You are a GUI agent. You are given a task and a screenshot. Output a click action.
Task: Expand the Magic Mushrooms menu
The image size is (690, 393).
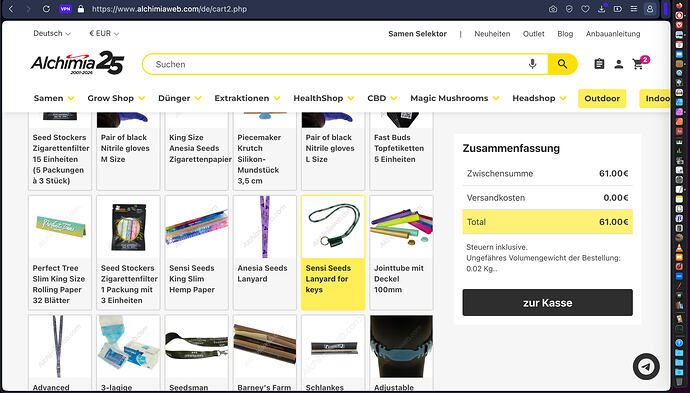(455, 98)
